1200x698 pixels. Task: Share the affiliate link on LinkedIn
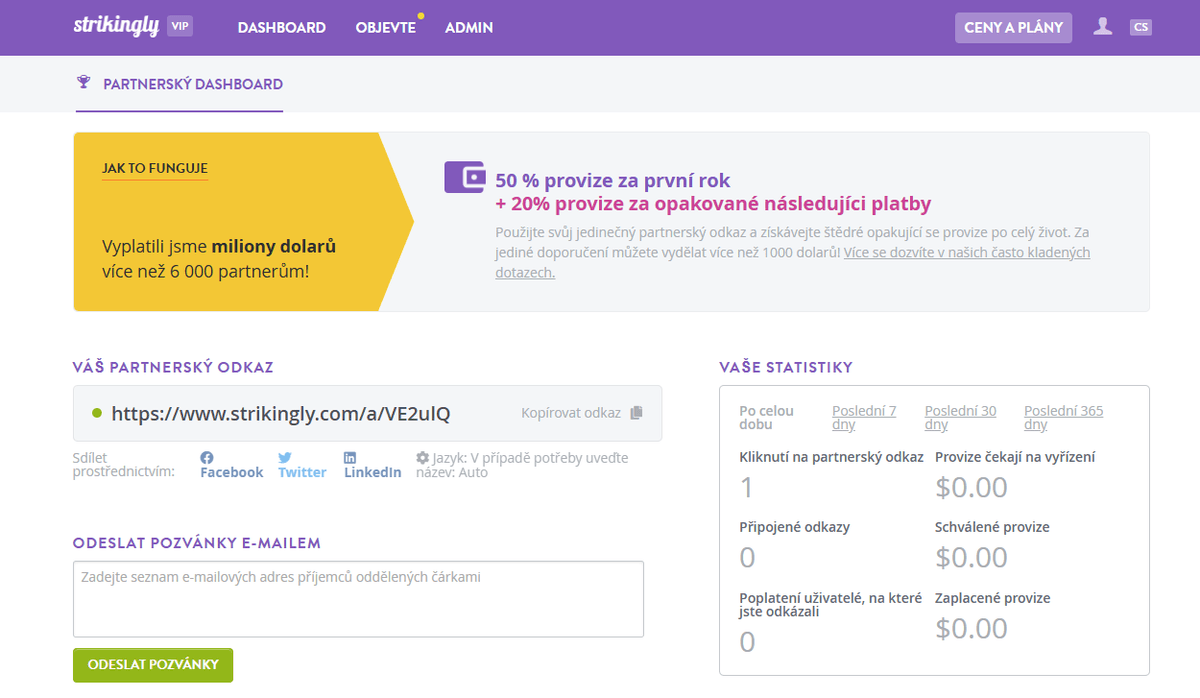click(371, 465)
